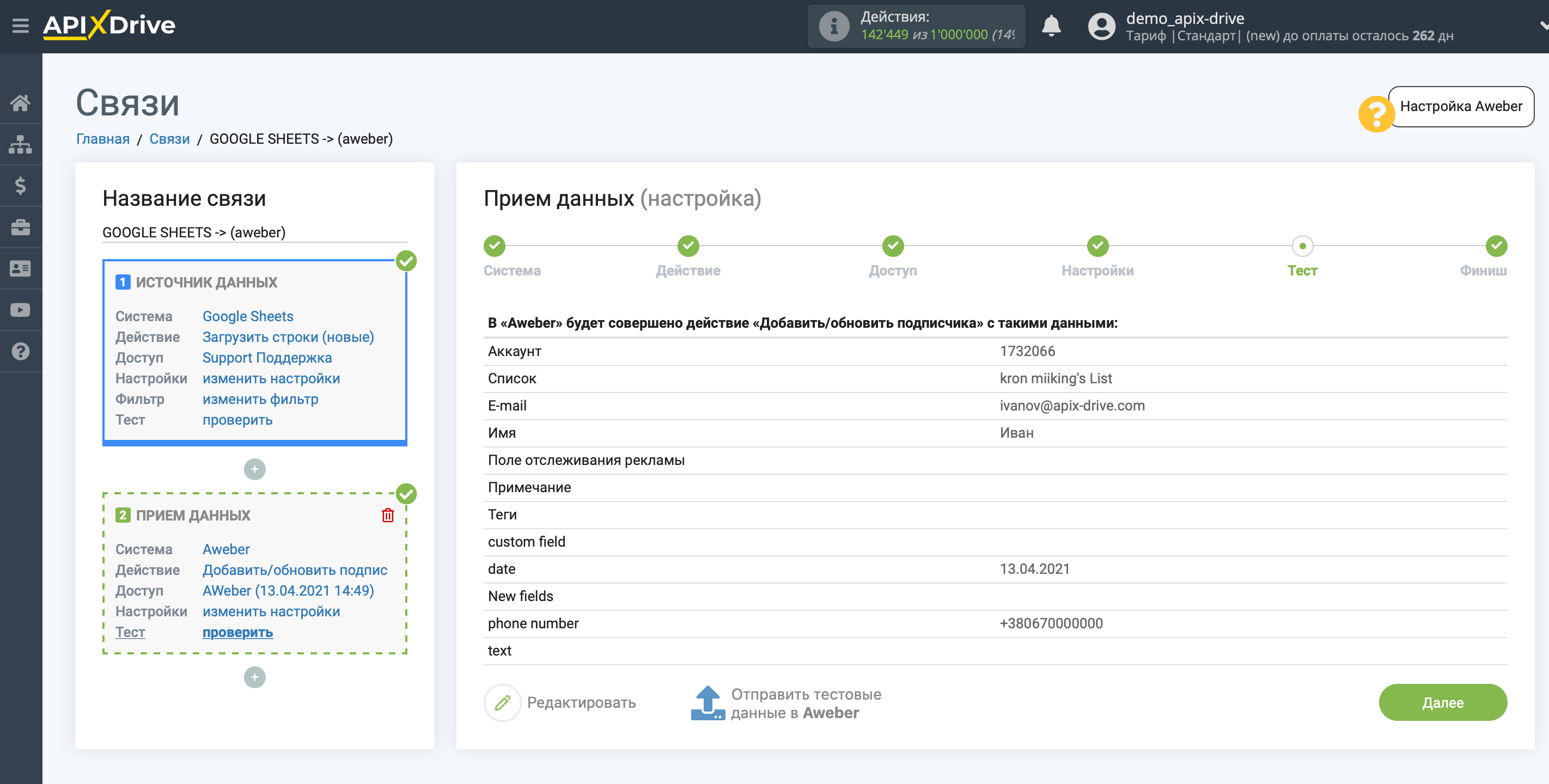Click phone value +380670000000
This screenshot has width=1549, height=784.
pyautogui.click(x=1051, y=623)
